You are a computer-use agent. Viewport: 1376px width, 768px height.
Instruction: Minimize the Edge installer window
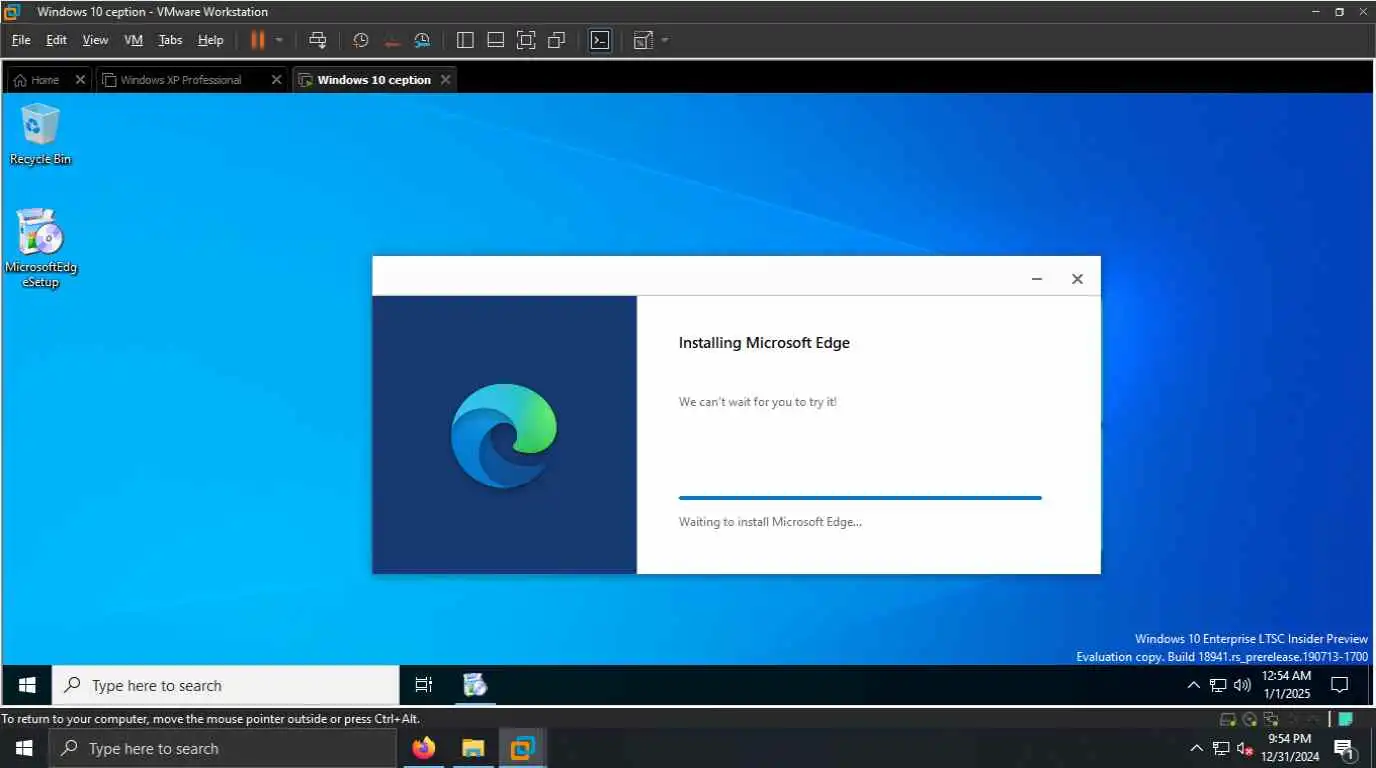1037,279
